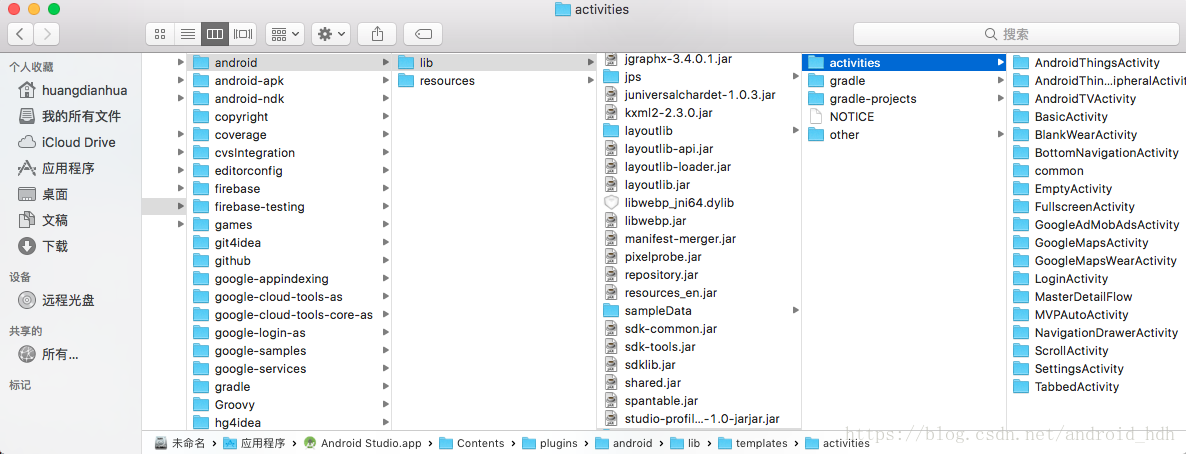Screen dimensions: 1186x454
Task: Open 文稿 in sidebar
Action: click(43, 219)
